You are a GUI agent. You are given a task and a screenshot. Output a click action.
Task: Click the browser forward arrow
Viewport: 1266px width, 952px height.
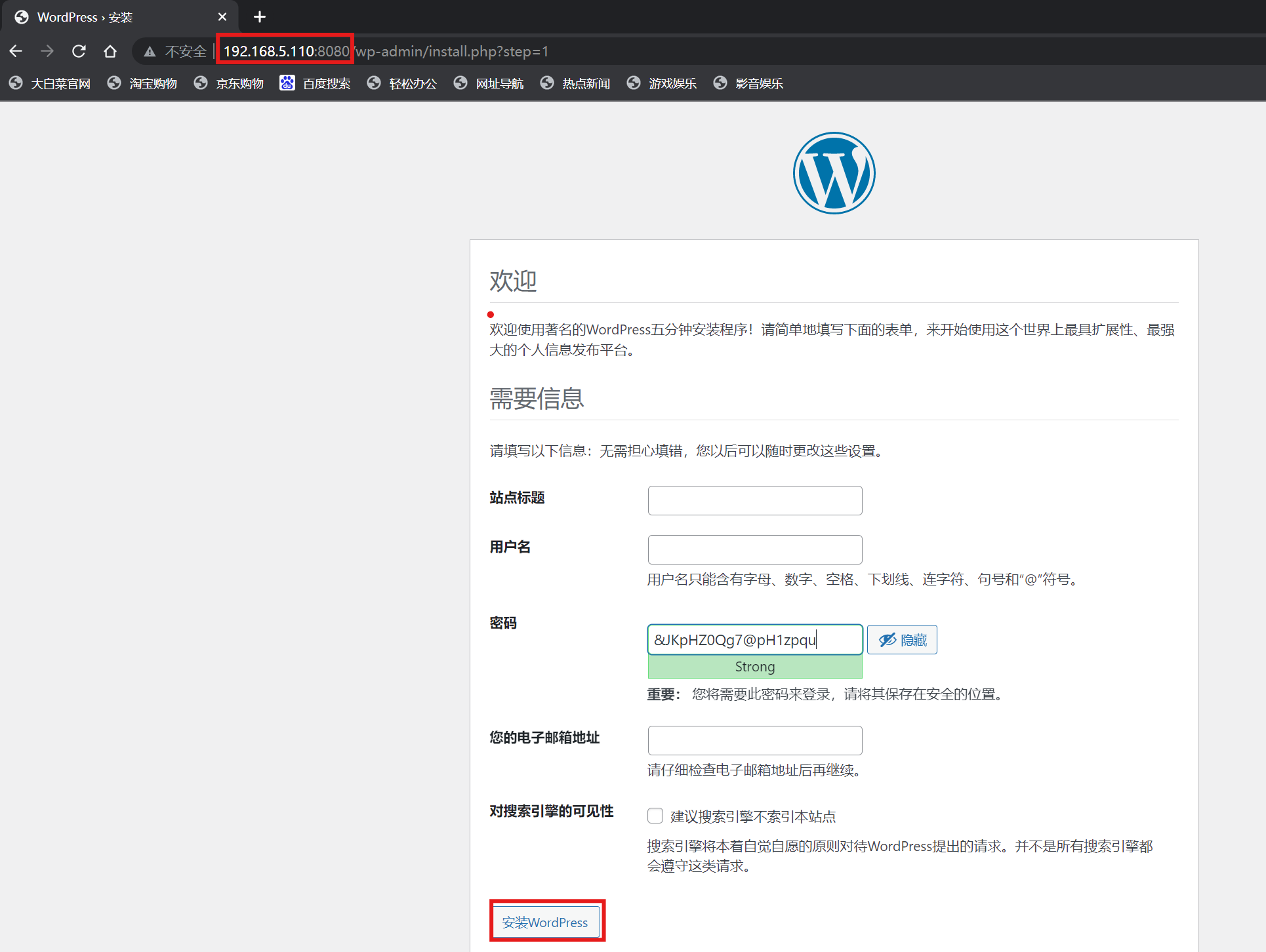[47, 51]
